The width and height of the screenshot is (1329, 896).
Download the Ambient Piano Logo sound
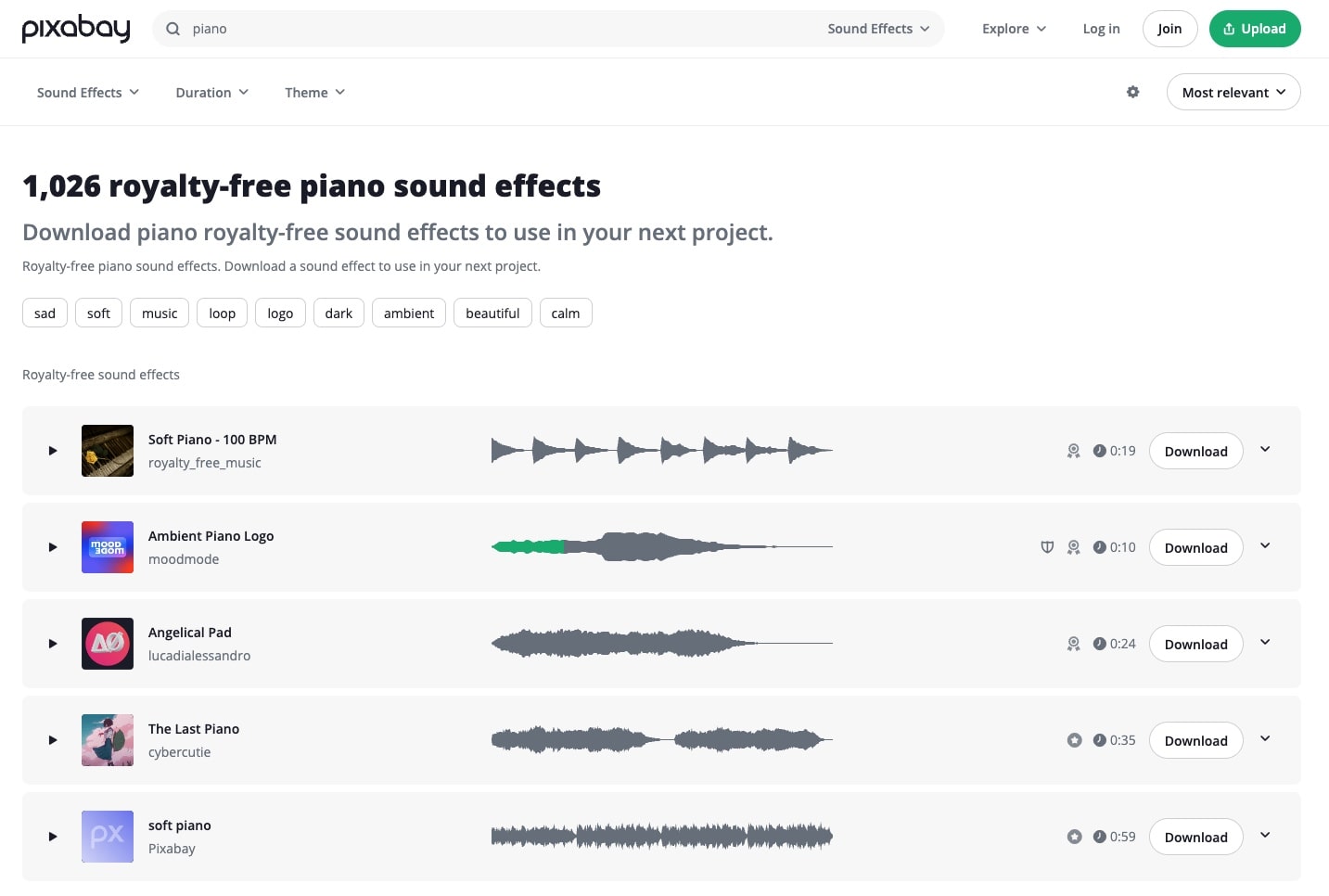tap(1195, 547)
